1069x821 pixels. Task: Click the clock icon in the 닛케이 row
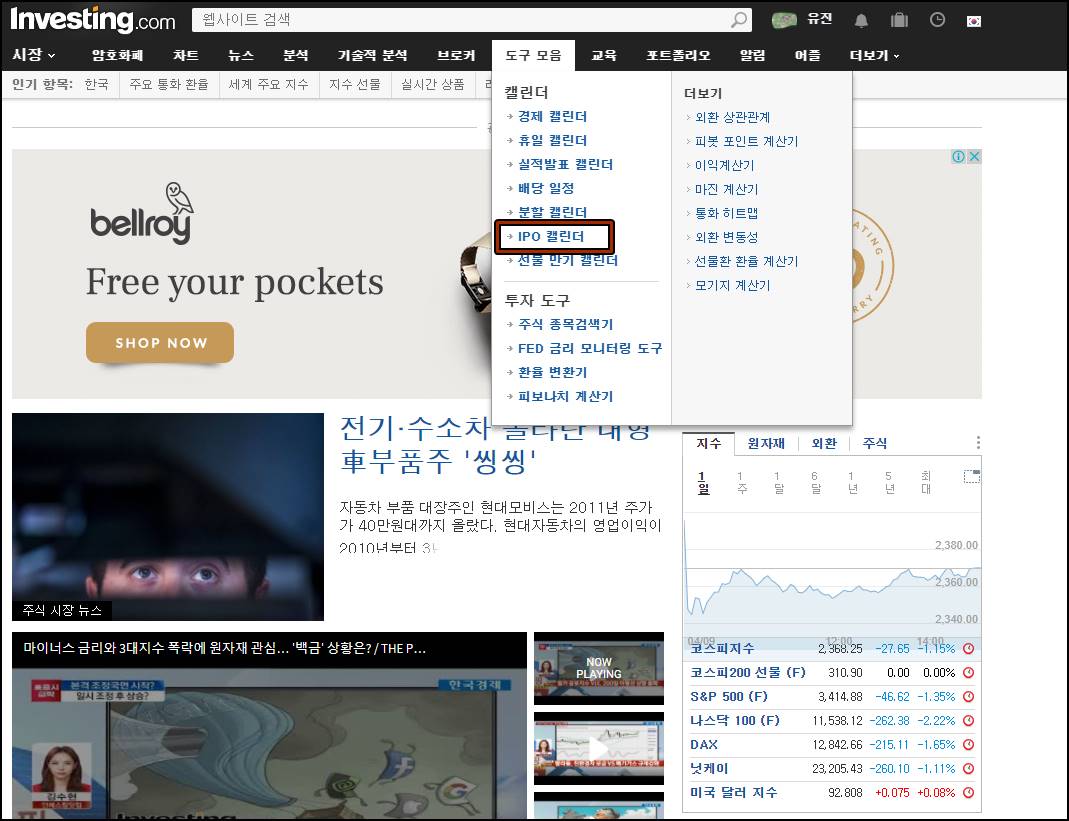(968, 768)
